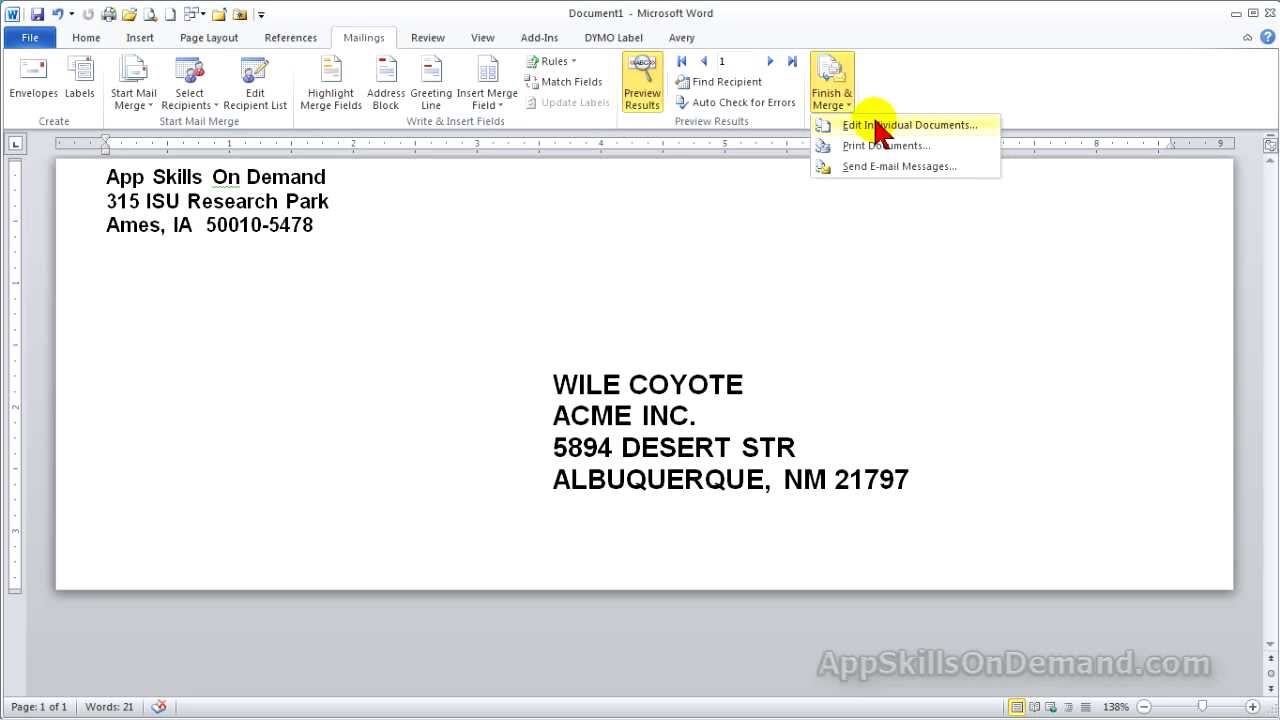Expand the Start Mail Merge menu
The width and height of the screenshot is (1280, 720).
[133, 82]
